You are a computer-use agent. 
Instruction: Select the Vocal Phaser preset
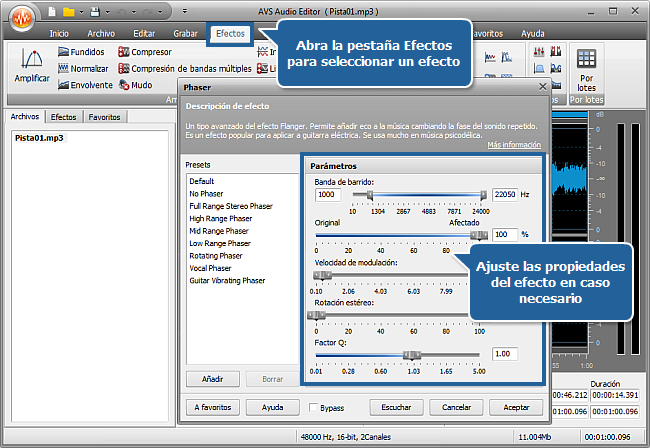(x=210, y=268)
